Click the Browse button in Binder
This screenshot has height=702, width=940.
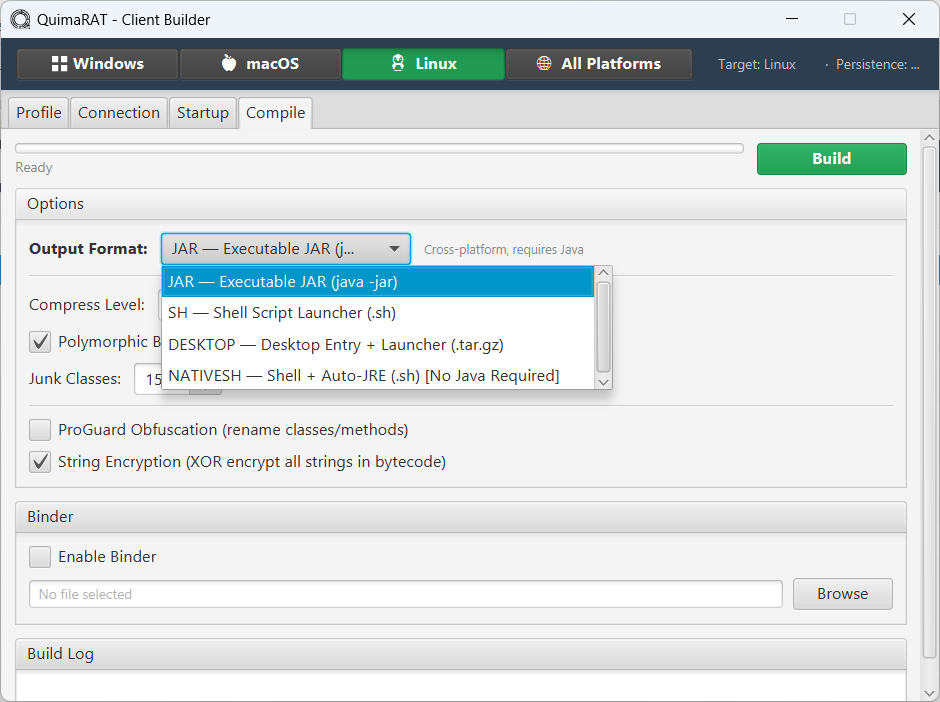(x=842, y=594)
